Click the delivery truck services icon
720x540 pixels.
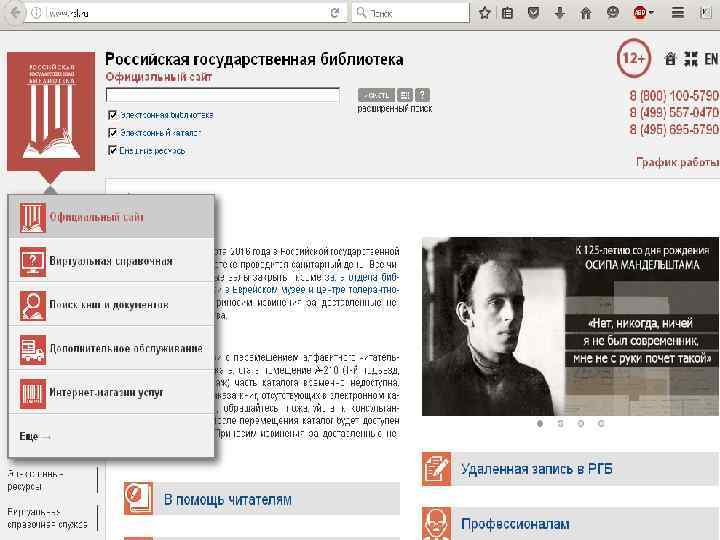[x=33, y=349]
